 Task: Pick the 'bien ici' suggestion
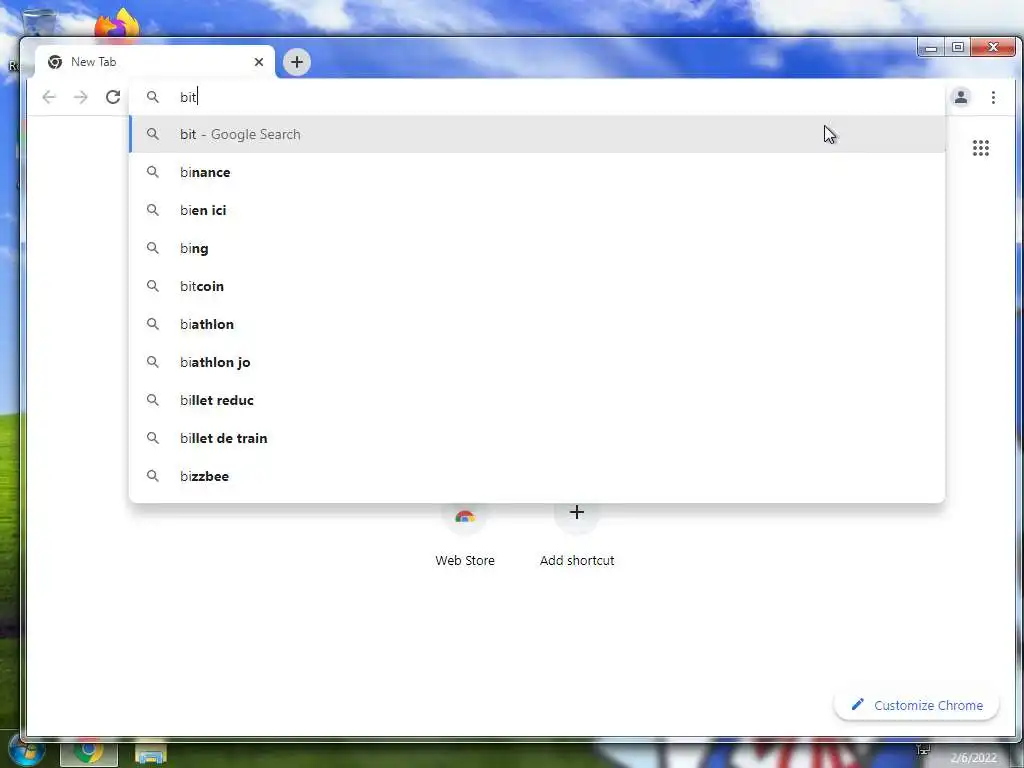(x=537, y=210)
